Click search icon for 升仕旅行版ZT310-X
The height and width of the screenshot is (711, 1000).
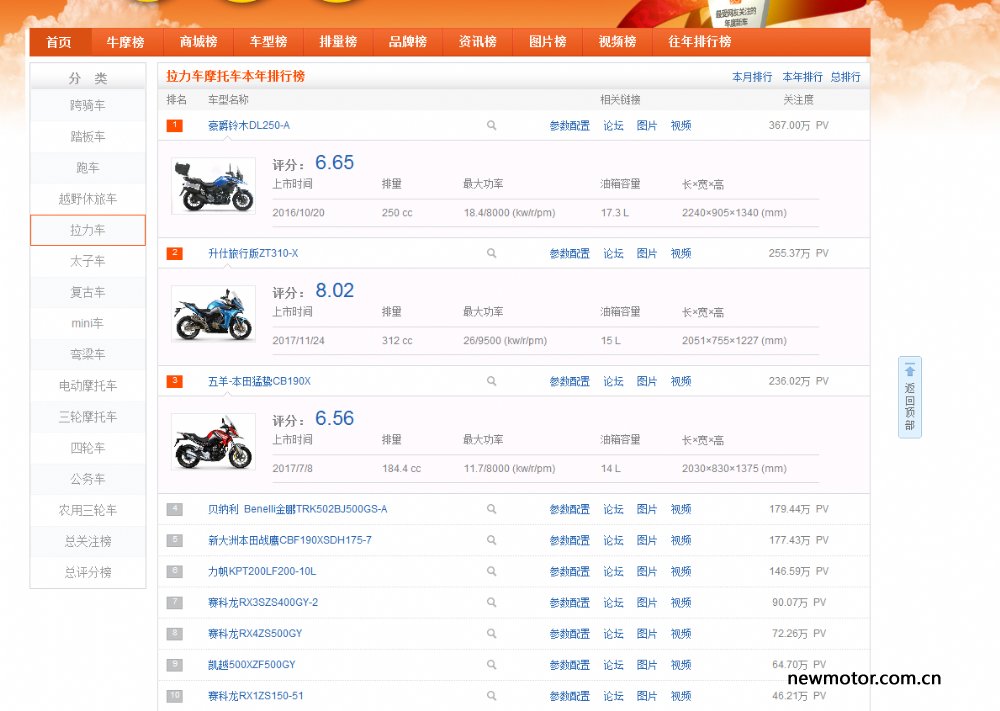click(x=491, y=253)
